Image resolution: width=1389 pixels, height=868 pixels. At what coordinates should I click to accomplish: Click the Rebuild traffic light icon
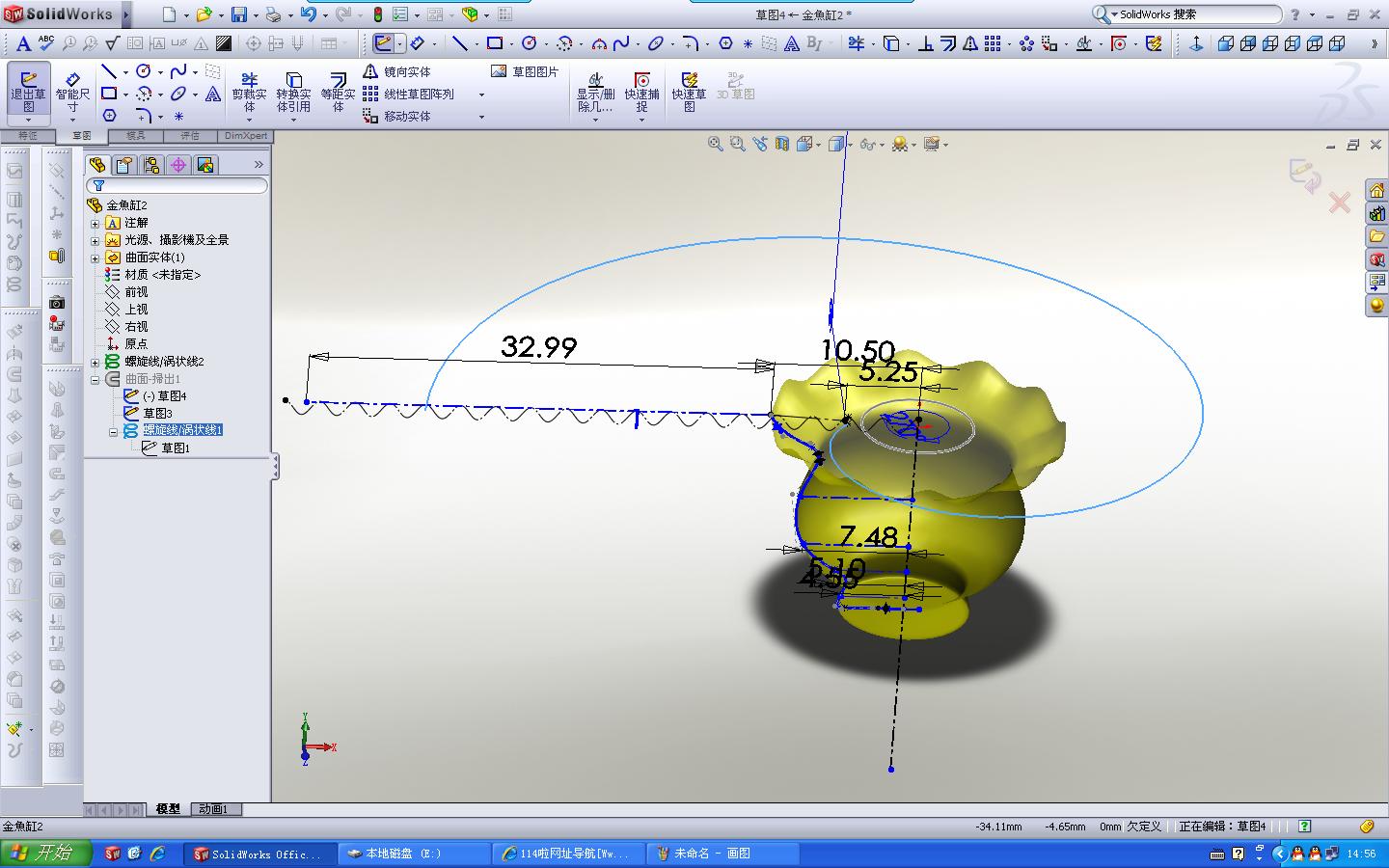377,14
